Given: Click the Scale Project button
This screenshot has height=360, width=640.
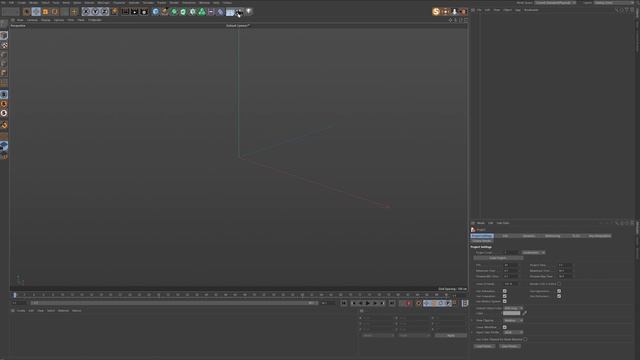Looking at the screenshot, I should (498, 258).
